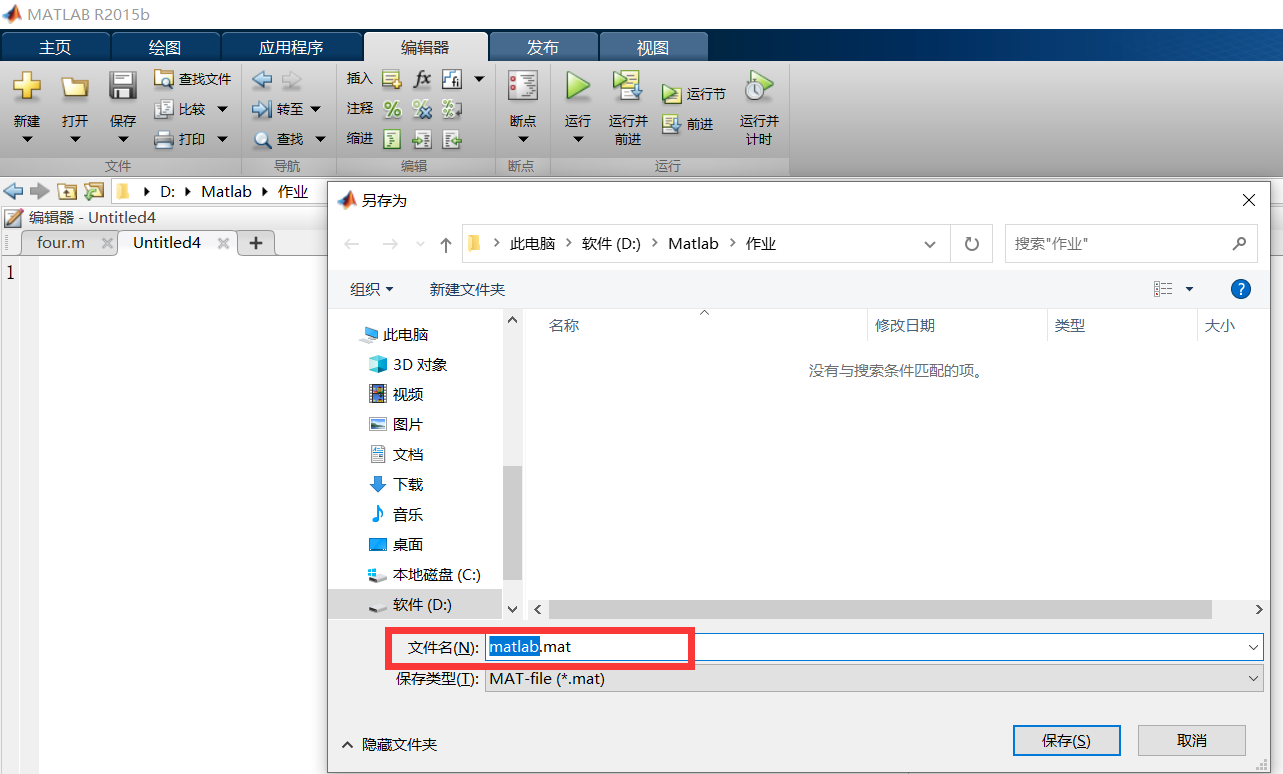Click the wrap comments icon
Screen dimensions: 1283x774
(452, 109)
